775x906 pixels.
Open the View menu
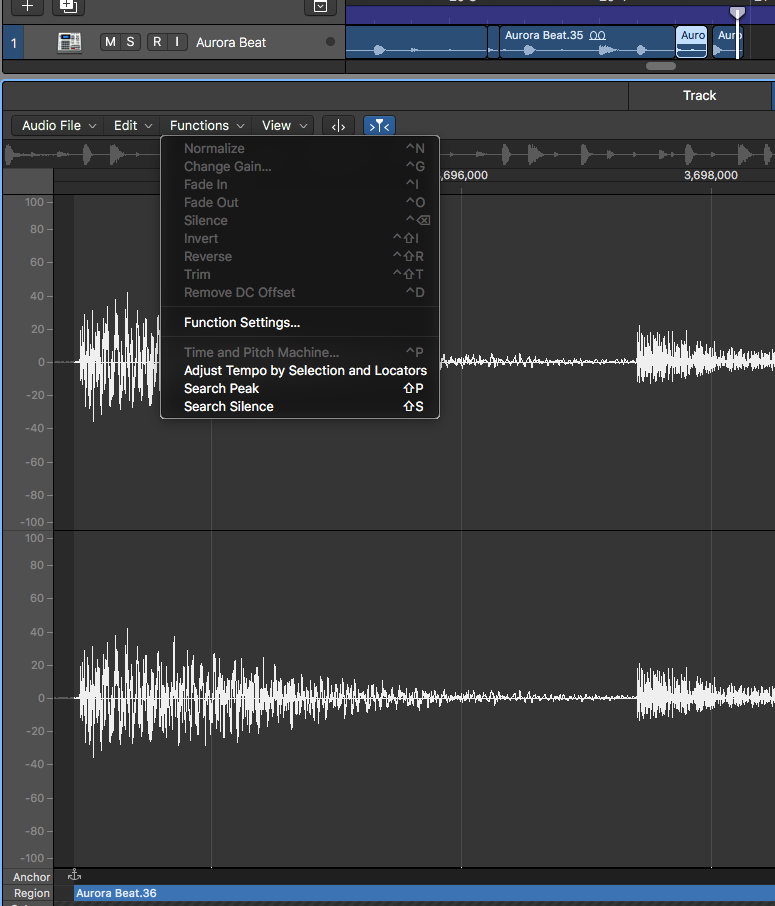(x=283, y=125)
